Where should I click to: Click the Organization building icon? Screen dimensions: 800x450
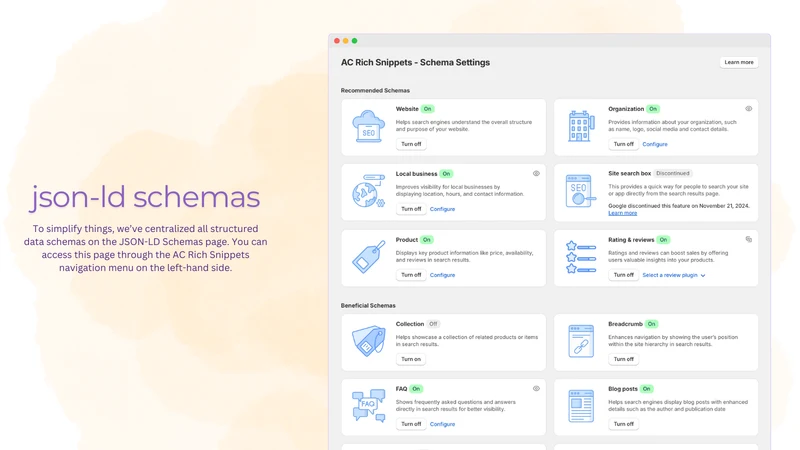tap(581, 126)
